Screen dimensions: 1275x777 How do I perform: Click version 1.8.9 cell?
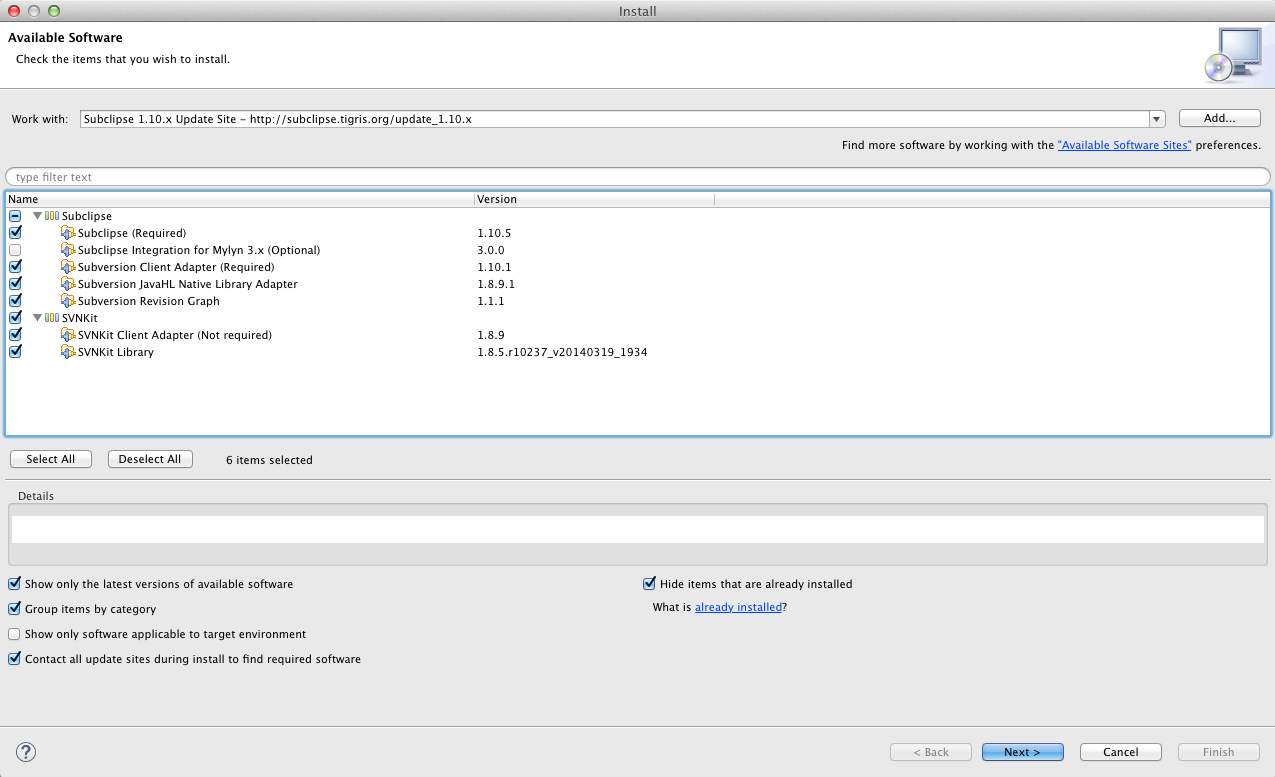[491, 335]
